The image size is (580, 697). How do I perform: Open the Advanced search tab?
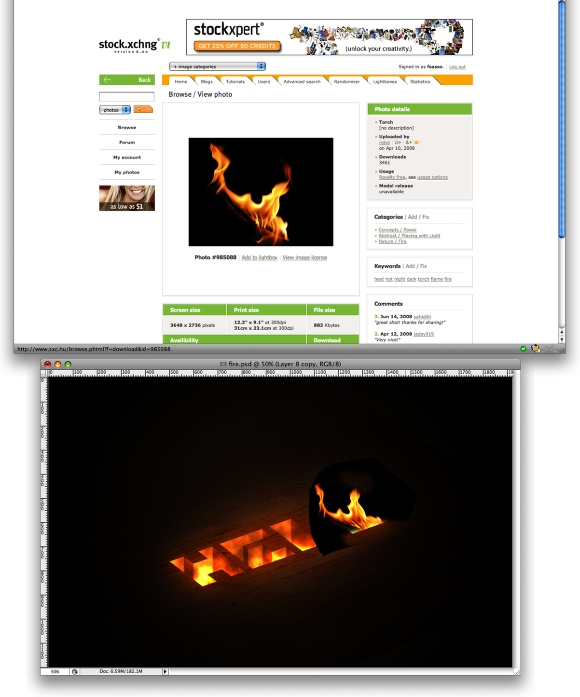point(302,81)
